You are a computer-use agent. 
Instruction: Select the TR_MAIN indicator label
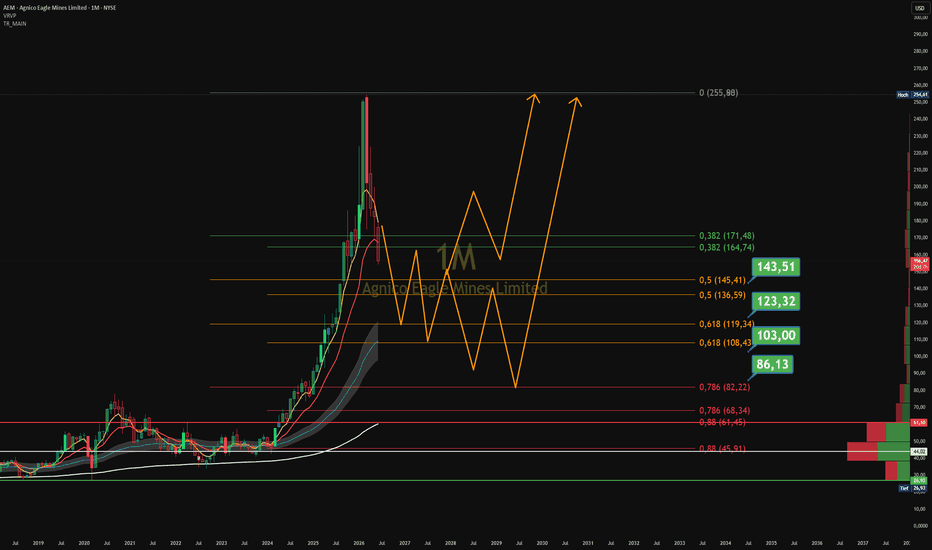tap(14, 24)
